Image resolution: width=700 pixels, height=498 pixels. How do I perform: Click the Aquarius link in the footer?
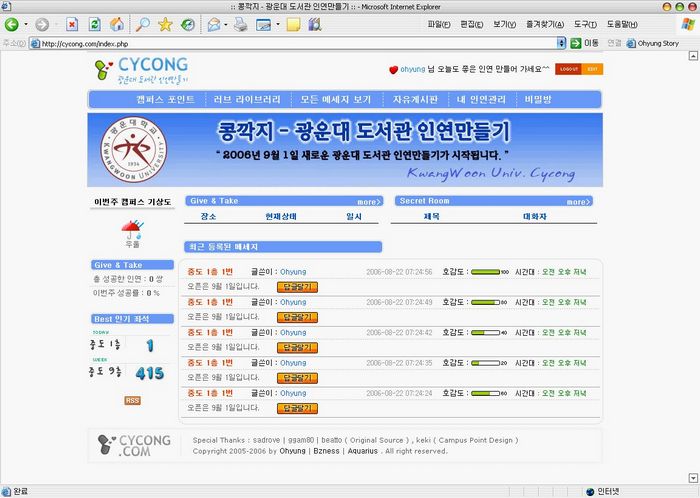(362, 451)
